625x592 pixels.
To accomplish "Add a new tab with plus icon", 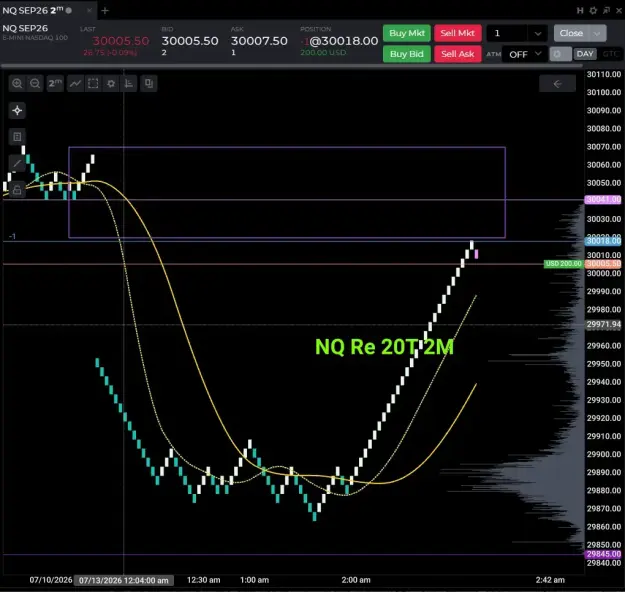I will [x=105, y=11].
